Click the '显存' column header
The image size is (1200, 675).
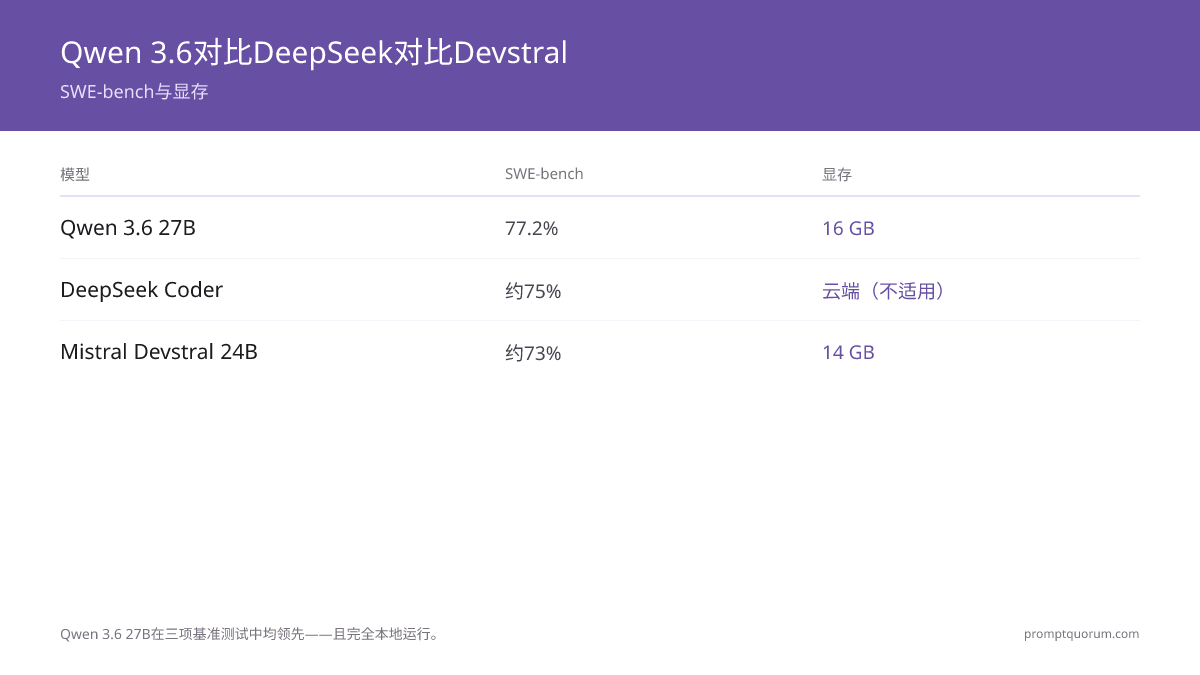pyautogui.click(x=837, y=174)
